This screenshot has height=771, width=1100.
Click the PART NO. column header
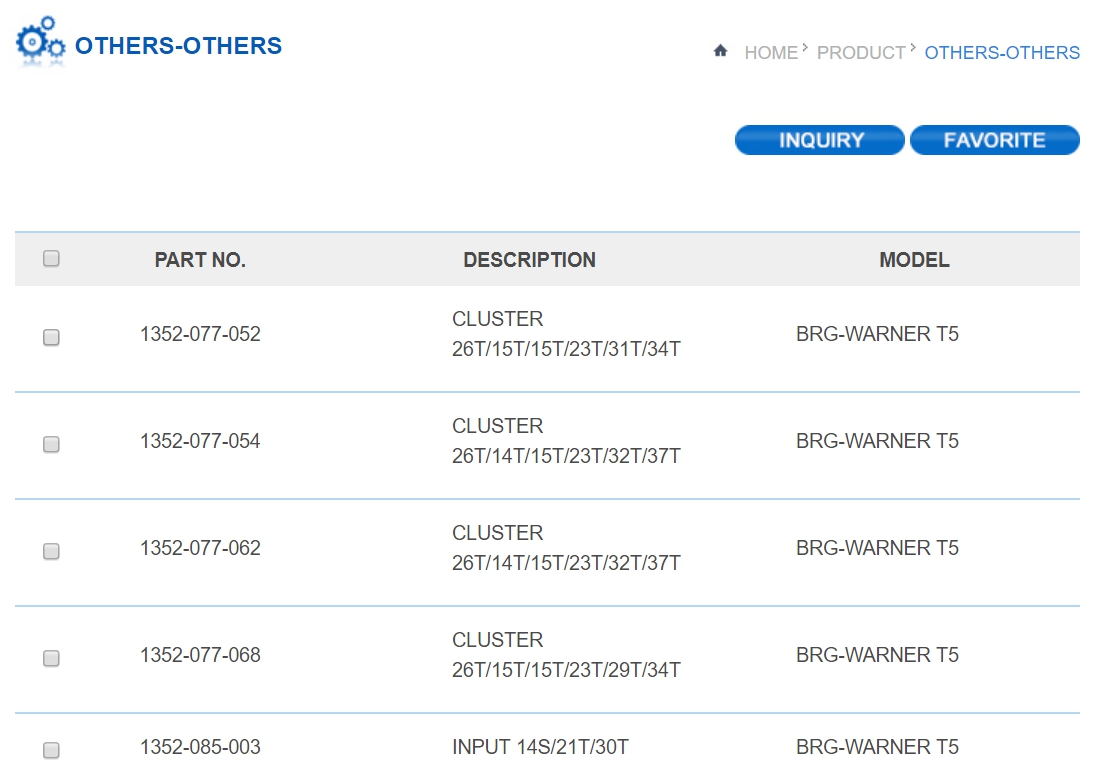tap(200, 261)
